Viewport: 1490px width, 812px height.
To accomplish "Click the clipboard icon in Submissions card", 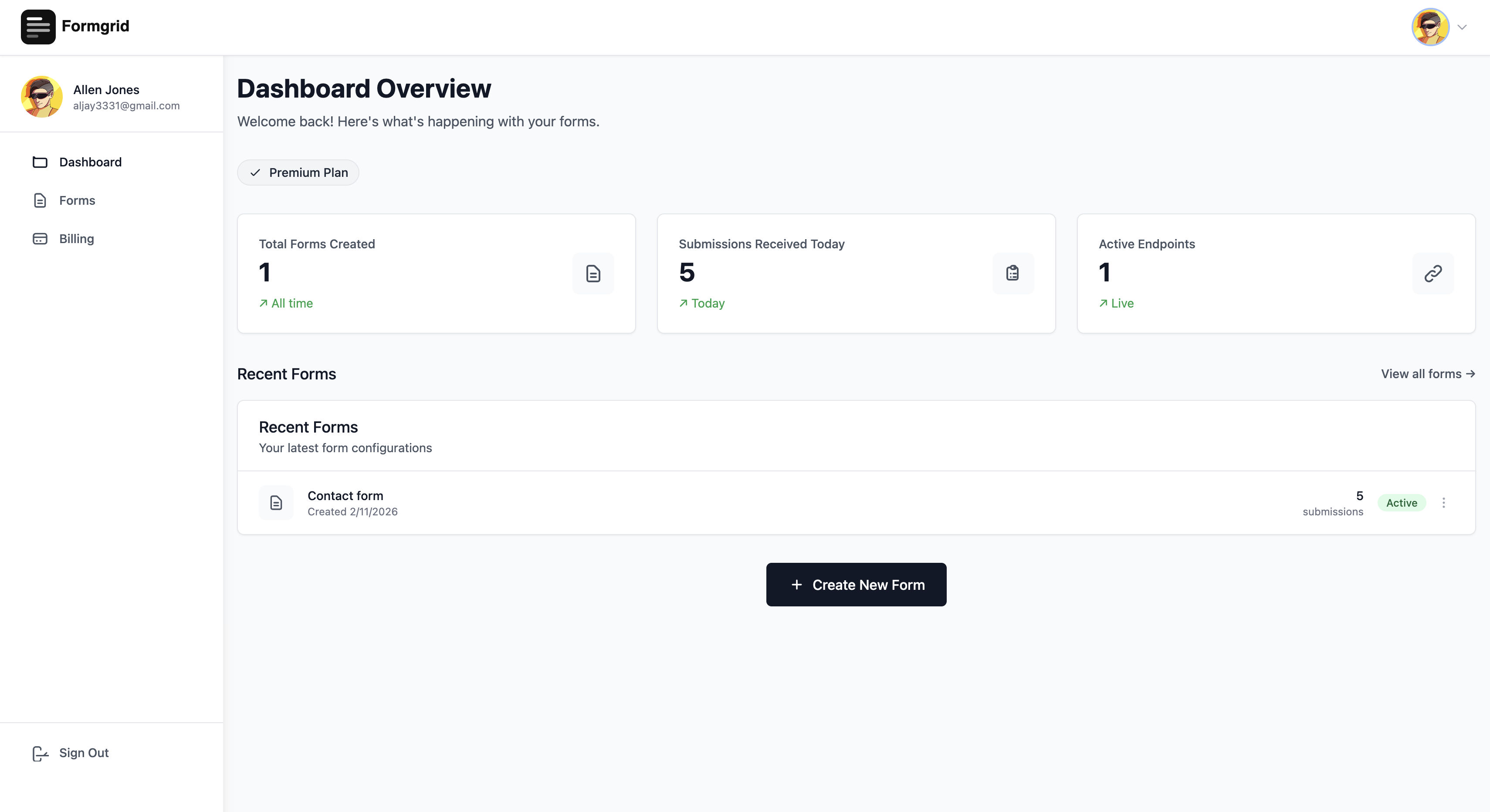I will [x=1012, y=274].
